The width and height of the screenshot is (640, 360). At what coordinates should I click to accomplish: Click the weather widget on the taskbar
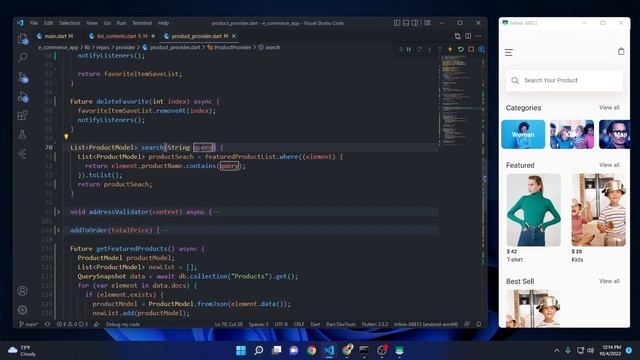pos(22,351)
